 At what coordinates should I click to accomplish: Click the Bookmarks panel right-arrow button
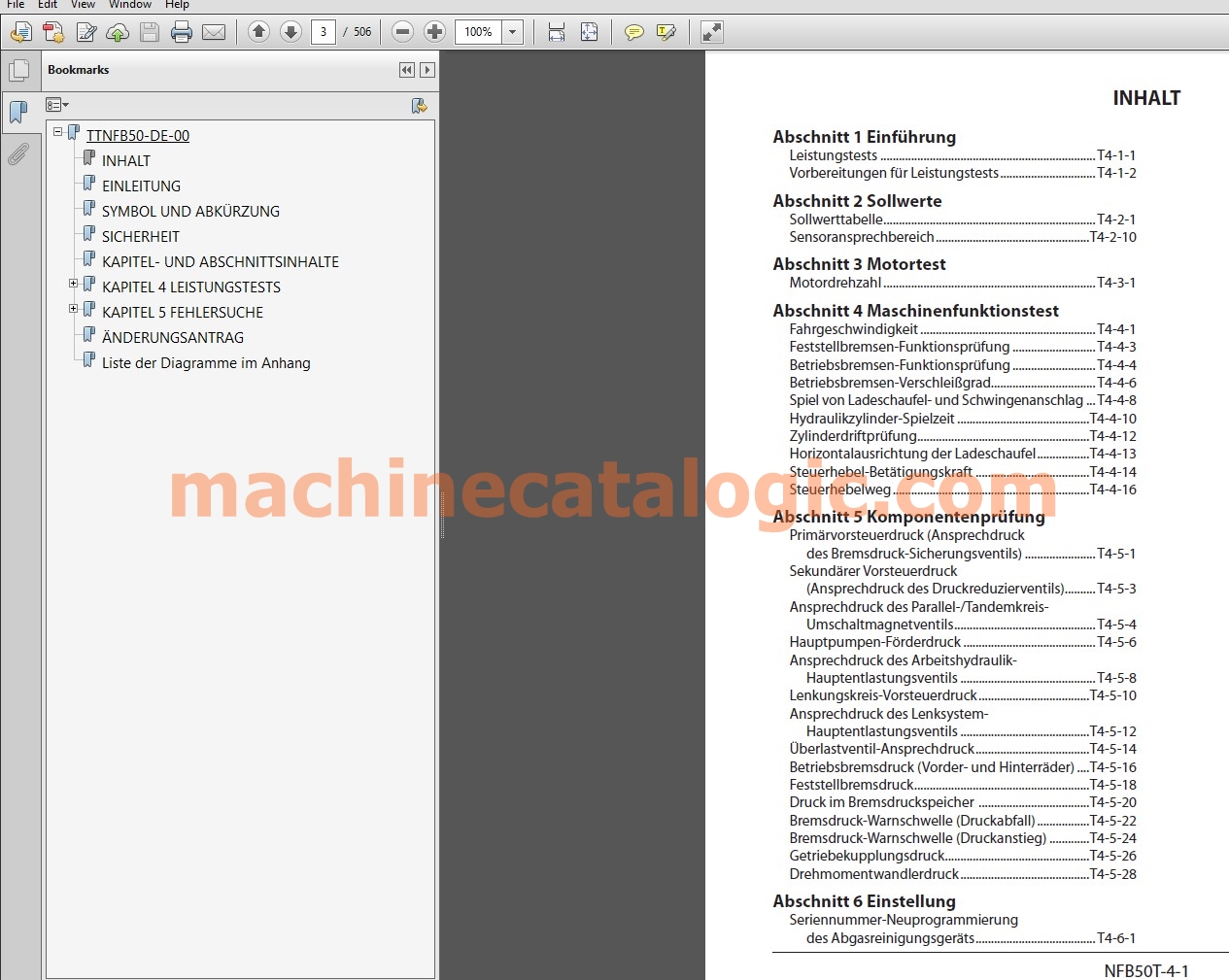pyautogui.click(x=427, y=70)
